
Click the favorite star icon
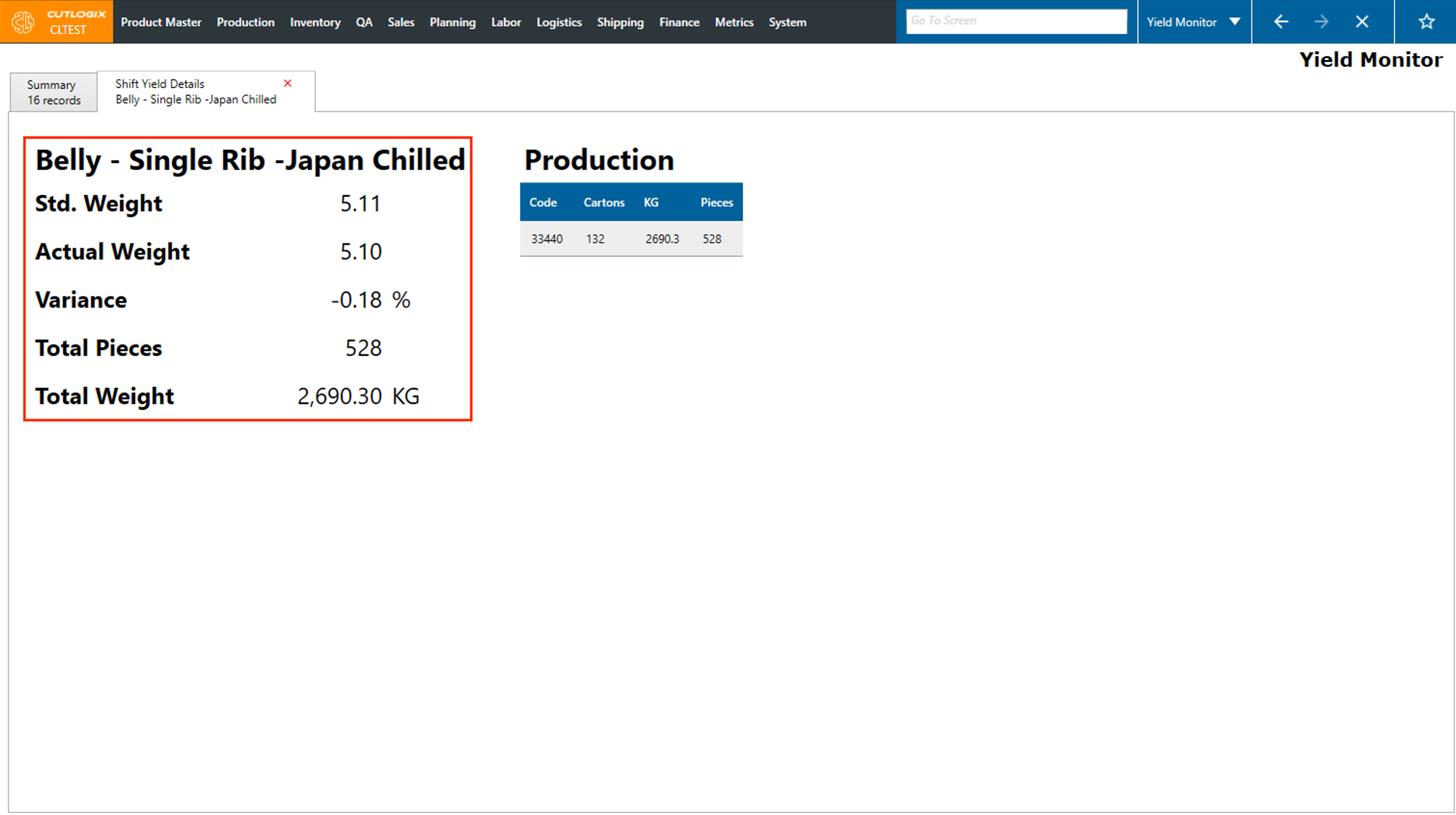point(1426,22)
